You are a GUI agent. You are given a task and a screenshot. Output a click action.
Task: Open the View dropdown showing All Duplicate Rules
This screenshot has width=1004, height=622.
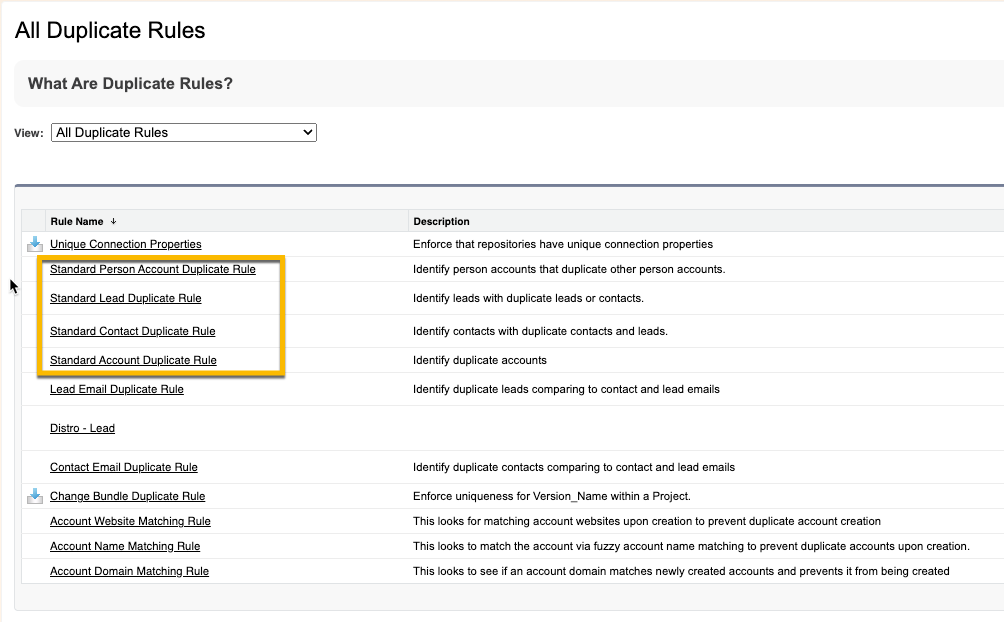[184, 133]
